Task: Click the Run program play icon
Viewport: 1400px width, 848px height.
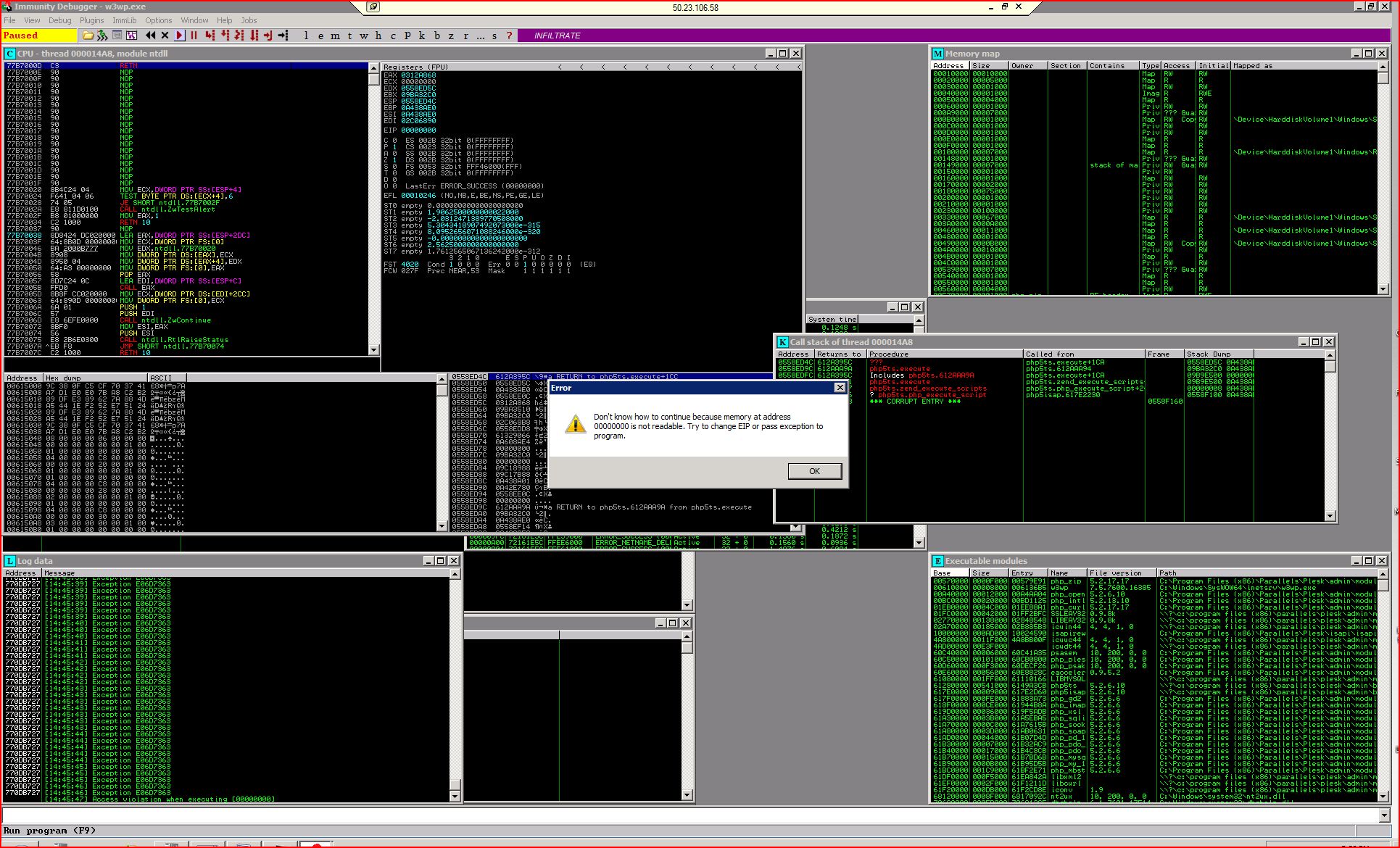Action: (180, 36)
